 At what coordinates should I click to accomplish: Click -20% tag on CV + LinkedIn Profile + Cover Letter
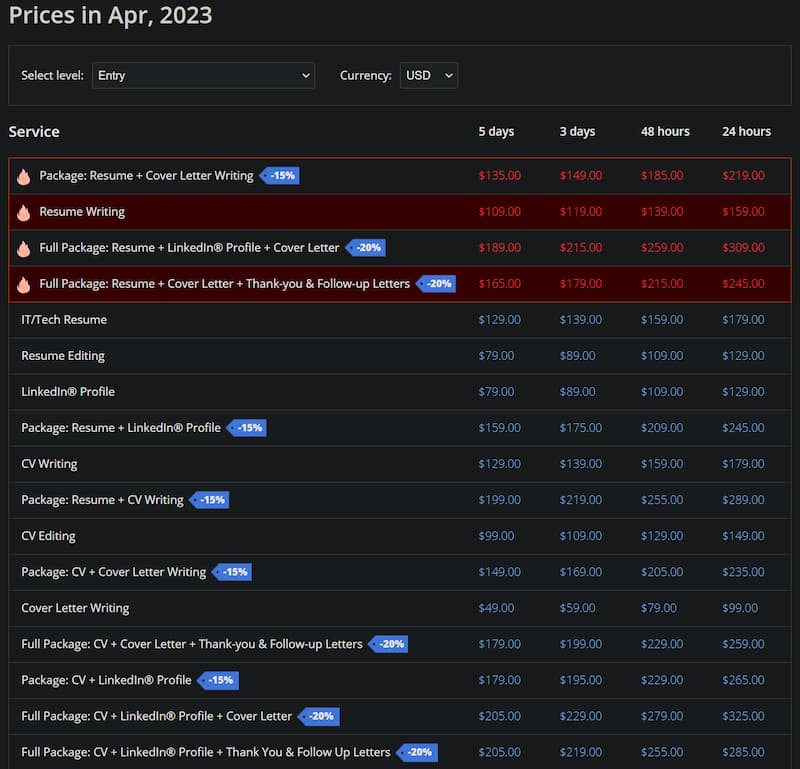(x=319, y=716)
